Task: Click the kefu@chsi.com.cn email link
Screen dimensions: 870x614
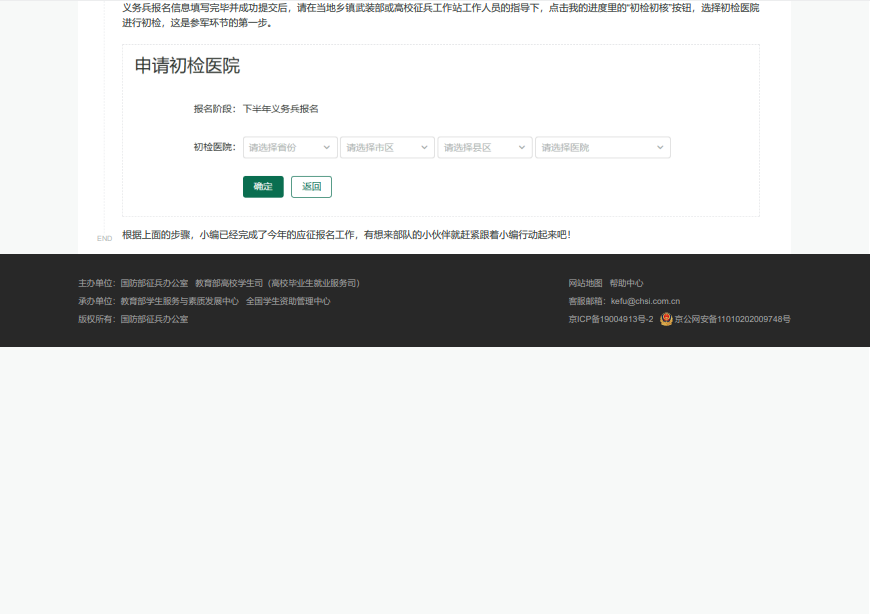Action: point(647,301)
